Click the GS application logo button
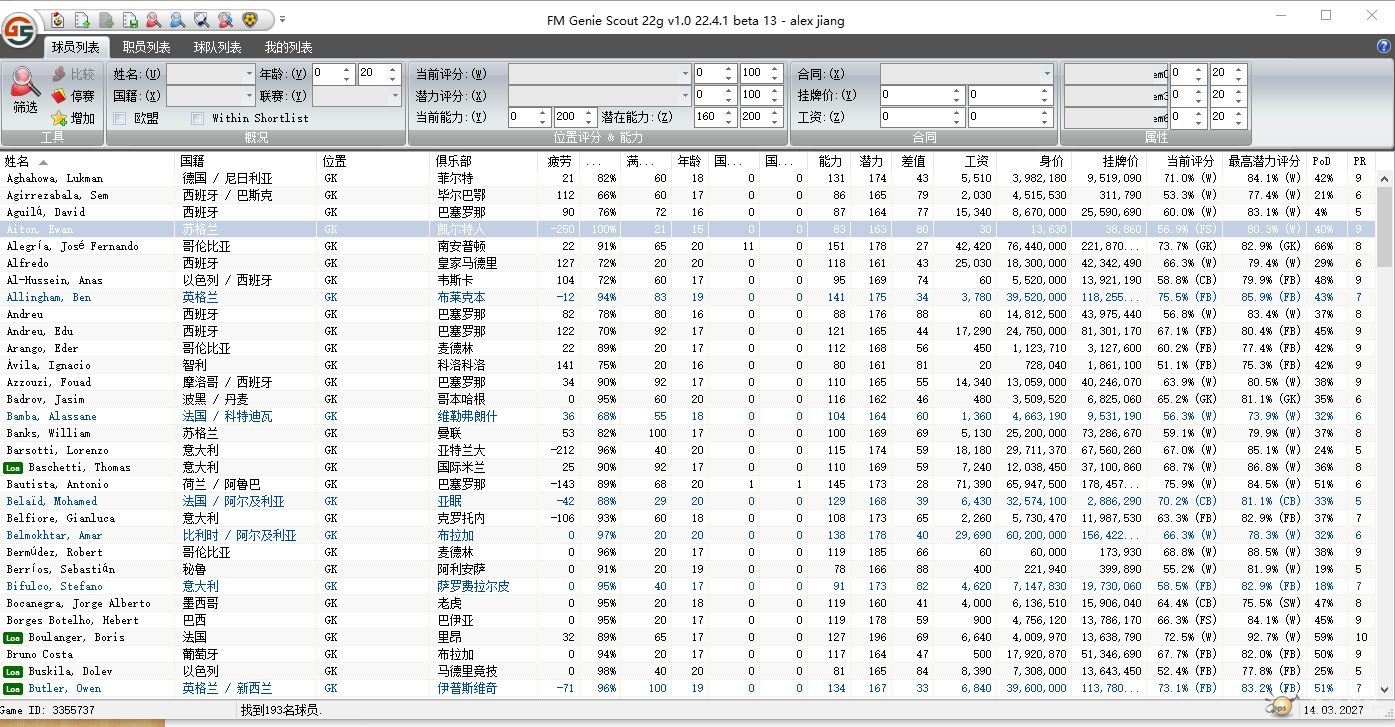This screenshot has width=1395, height=727. click(19, 29)
